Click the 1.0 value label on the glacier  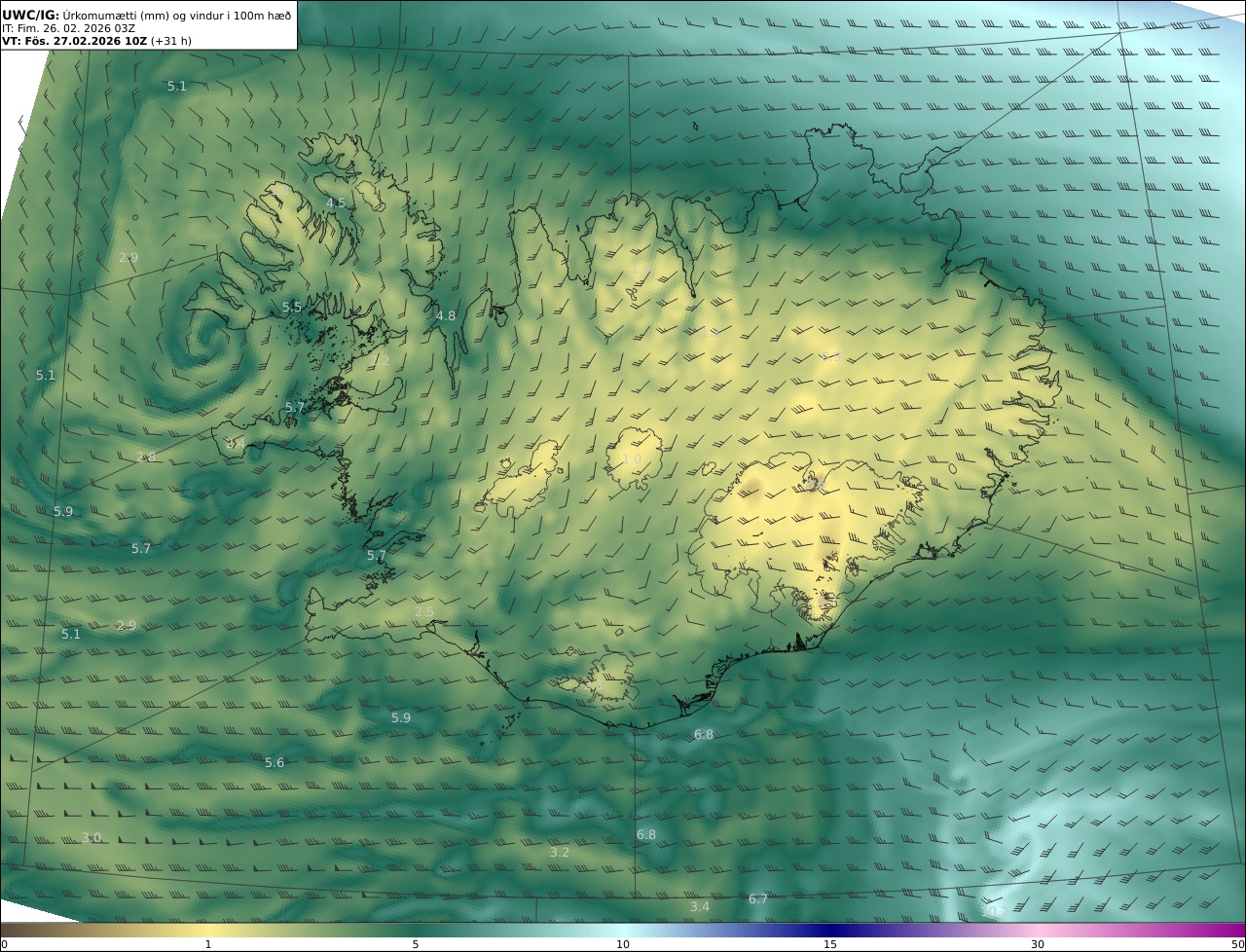point(632,458)
